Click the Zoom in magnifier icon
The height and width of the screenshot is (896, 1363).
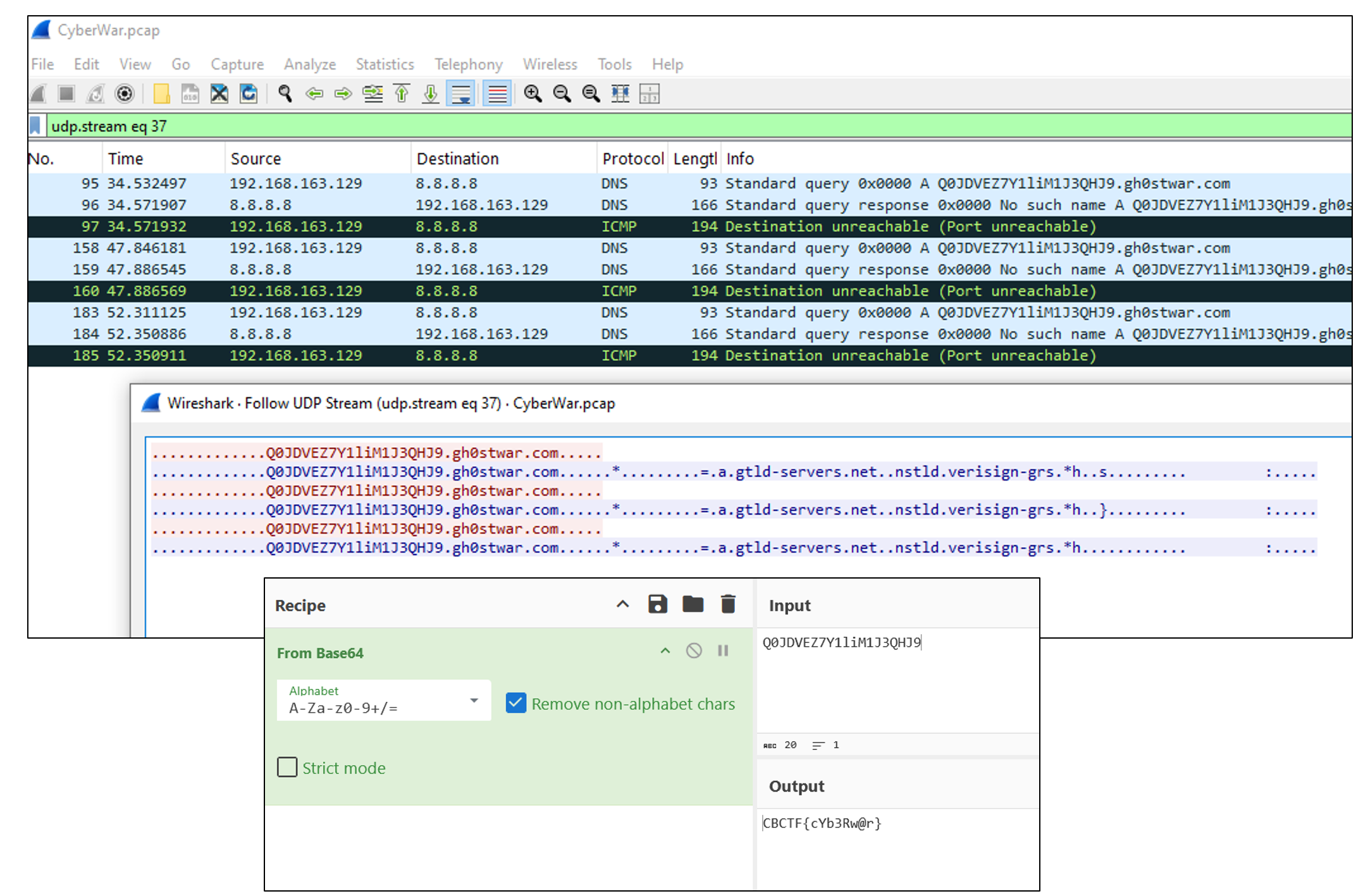point(533,94)
